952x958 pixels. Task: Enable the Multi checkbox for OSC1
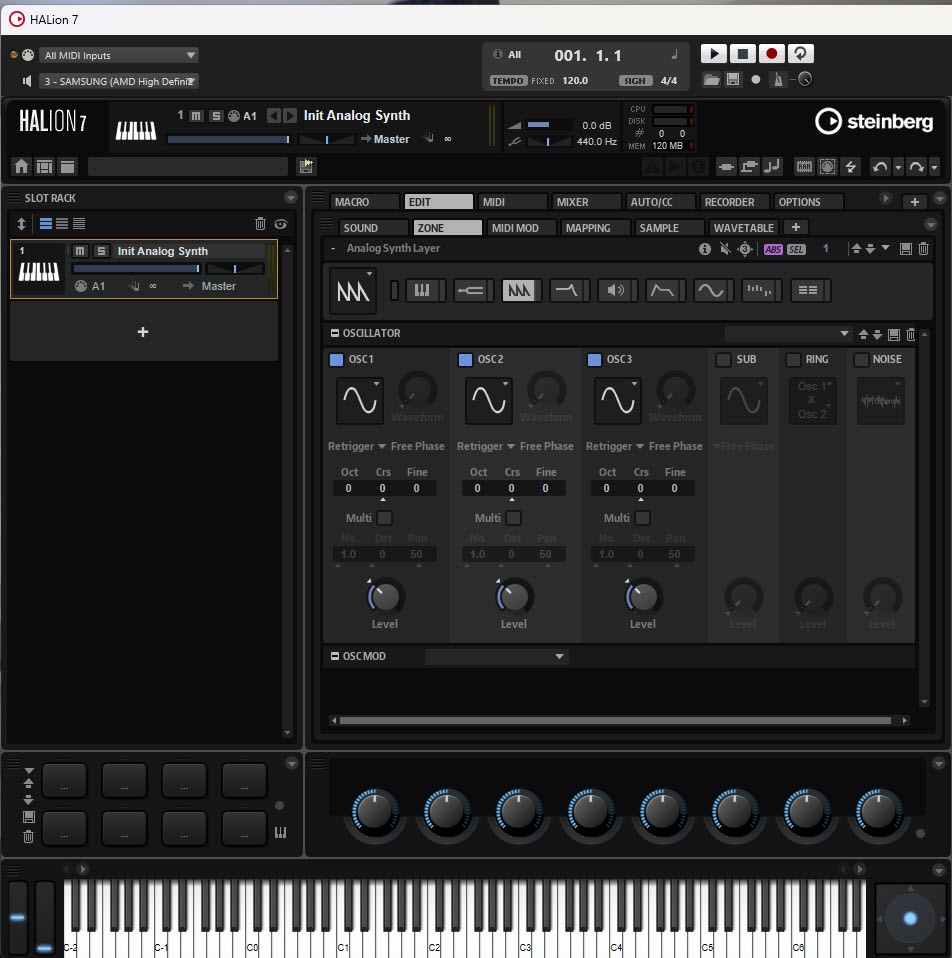coord(384,518)
